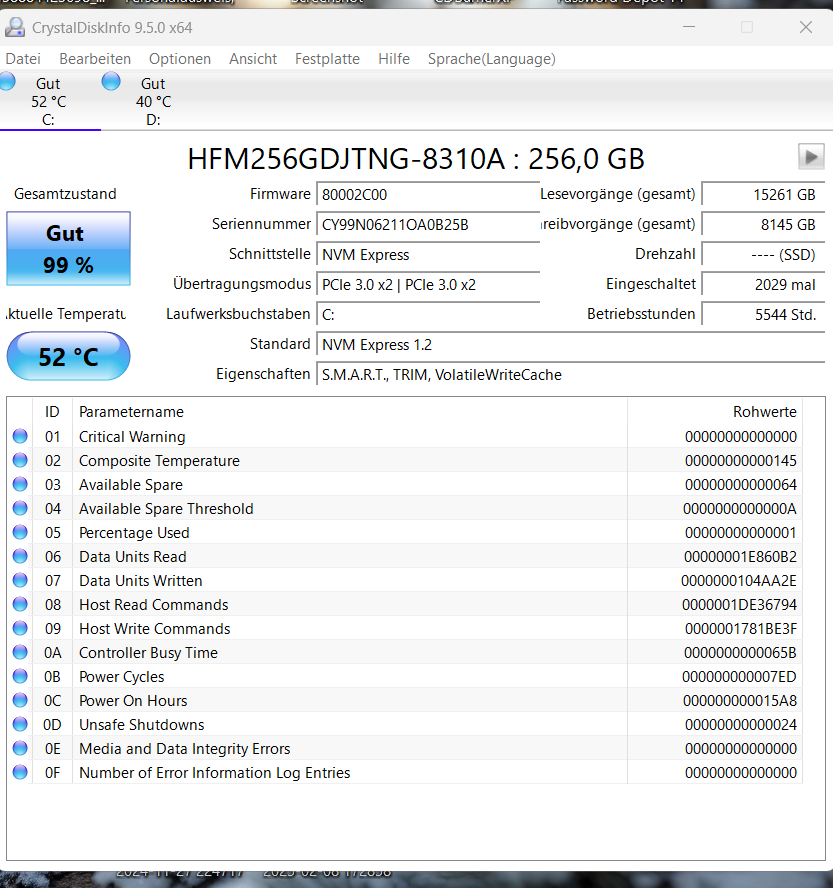Click the Übertragungsmodus field PCIe 3.0 x2
The width and height of the screenshot is (833, 888).
tap(428, 284)
